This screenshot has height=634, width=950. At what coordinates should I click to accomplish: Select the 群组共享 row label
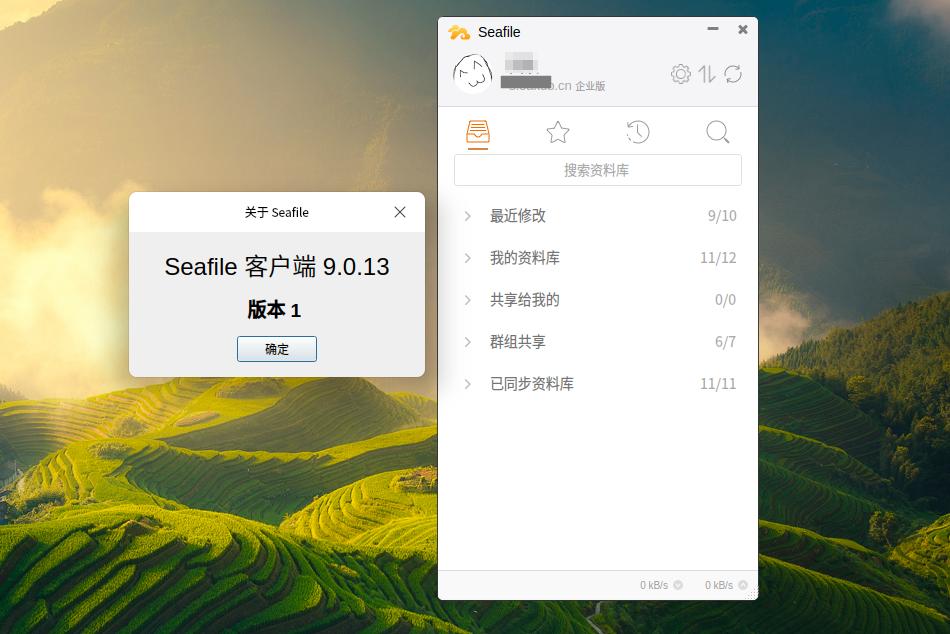518,342
